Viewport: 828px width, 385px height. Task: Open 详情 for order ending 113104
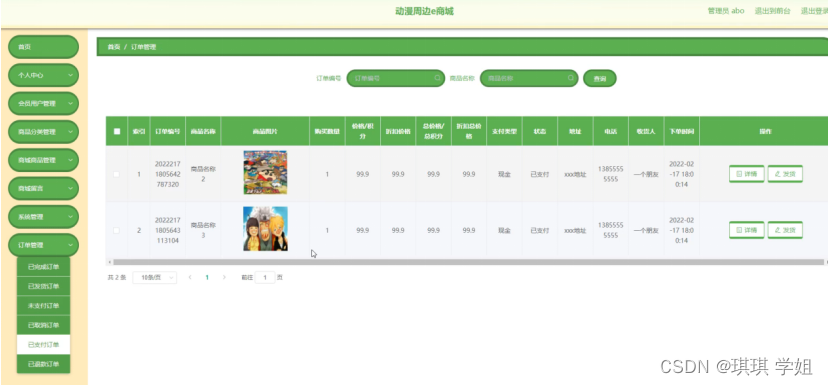(746, 230)
